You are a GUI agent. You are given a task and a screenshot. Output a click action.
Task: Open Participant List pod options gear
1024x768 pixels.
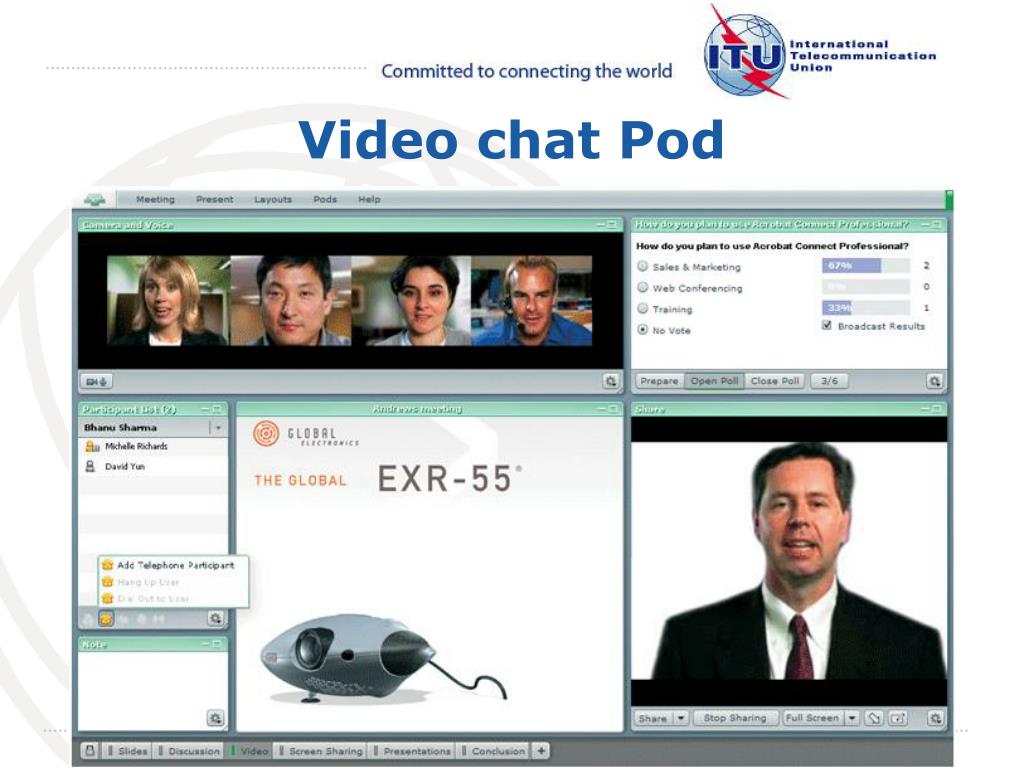(216, 618)
